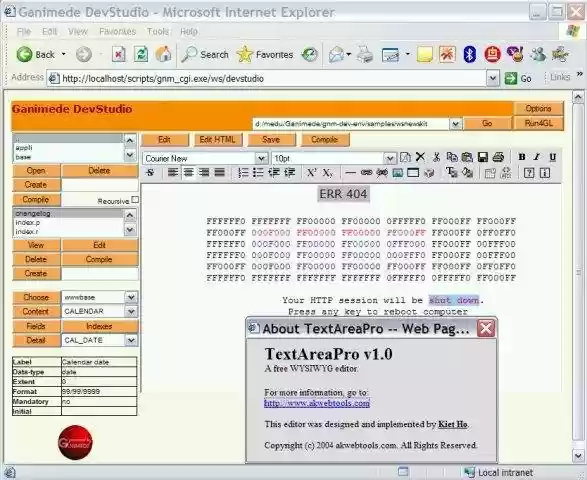Click the Kiet Ho author link
587x480 pixels.
tap(453, 424)
